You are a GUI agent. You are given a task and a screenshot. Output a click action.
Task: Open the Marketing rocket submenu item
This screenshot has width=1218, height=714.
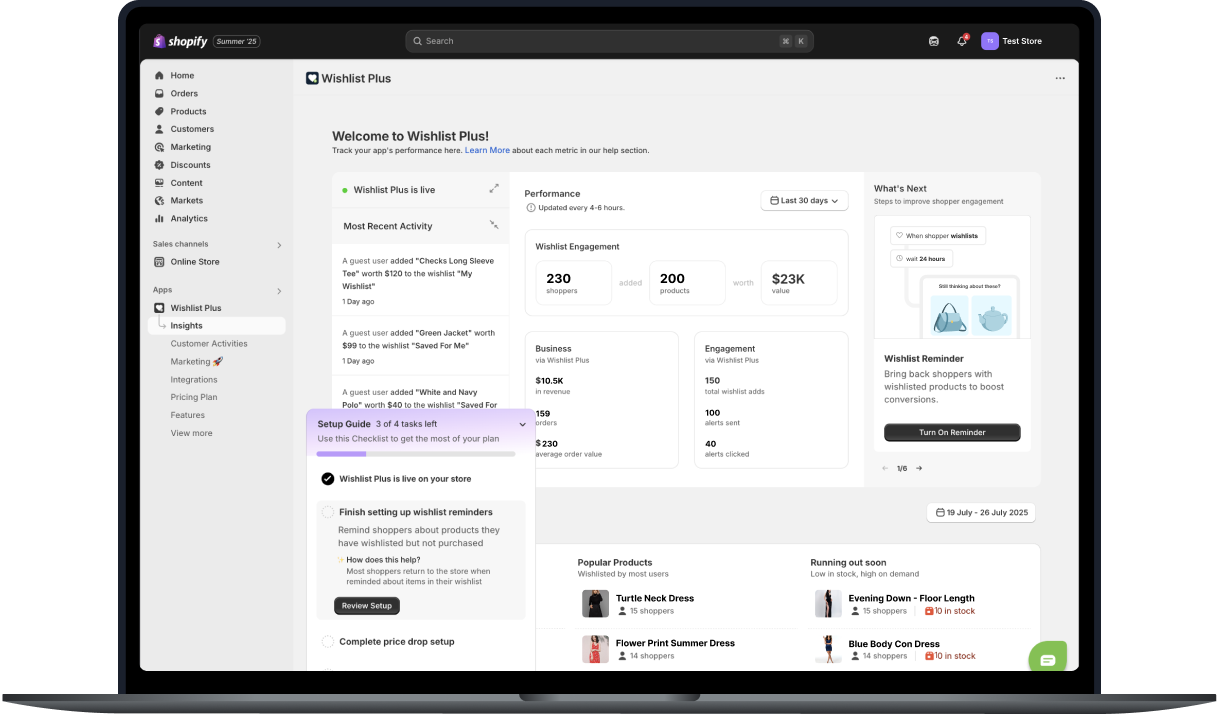[x=196, y=362]
